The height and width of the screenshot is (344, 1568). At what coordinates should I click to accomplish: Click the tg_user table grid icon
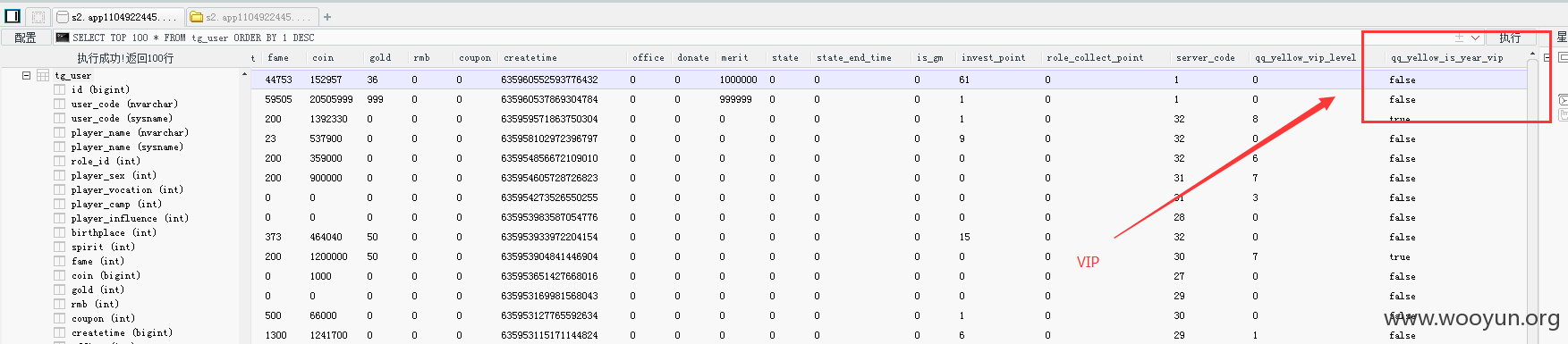point(43,75)
